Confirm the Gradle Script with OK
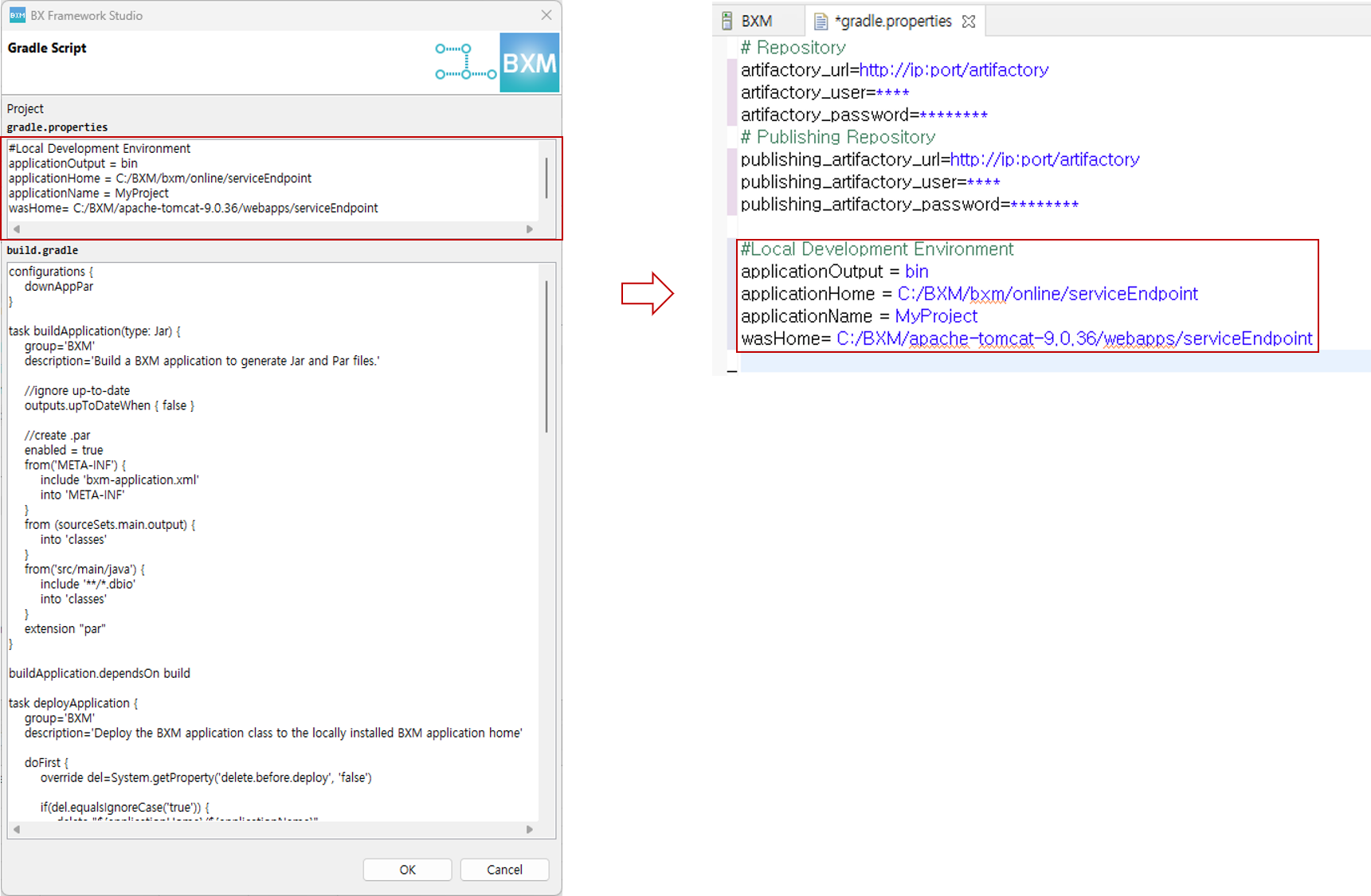Viewport: 1371px width, 896px height. (x=406, y=869)
